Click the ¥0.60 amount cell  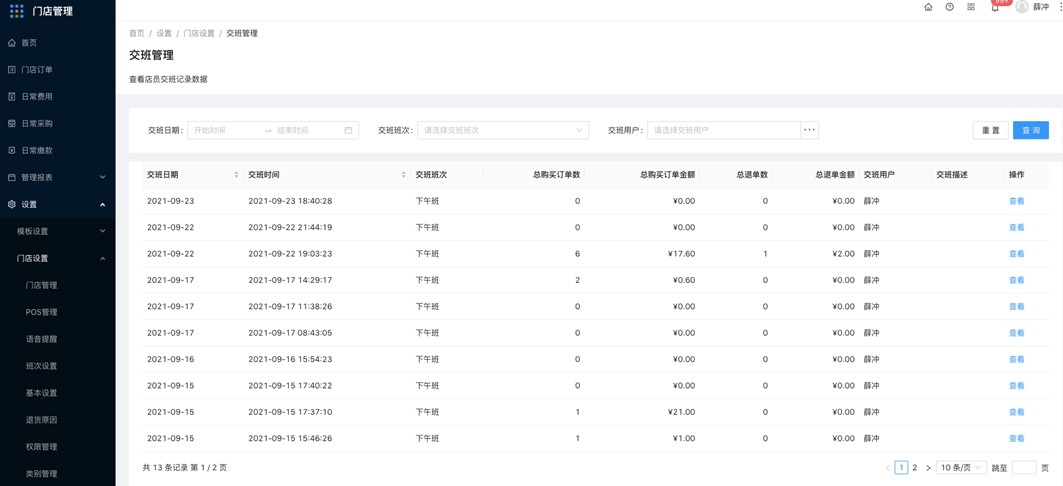pyautogui.click(x=683, y=281)
